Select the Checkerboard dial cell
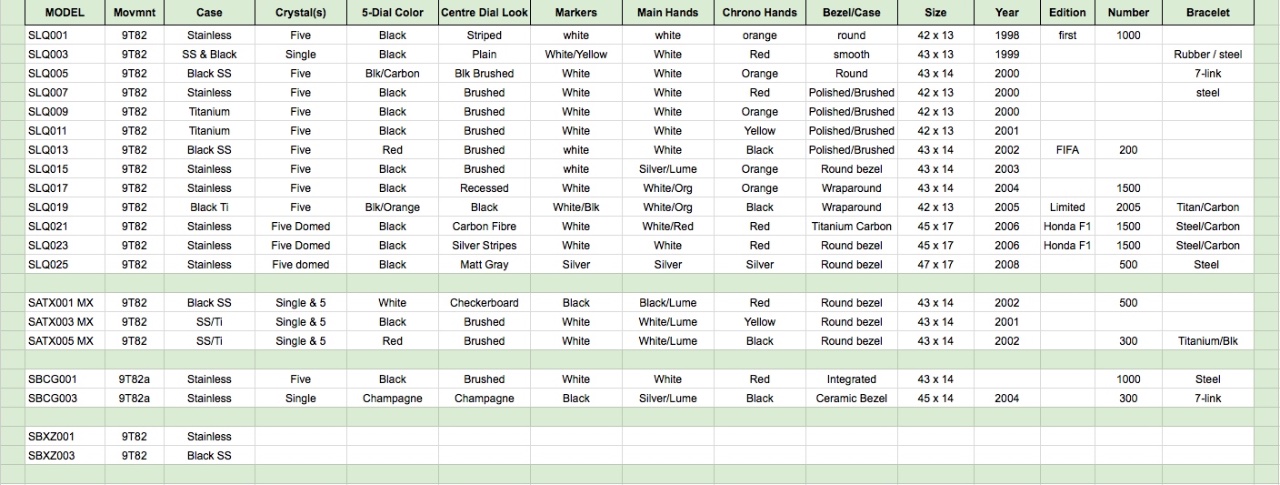The image size is (1280, 485). point(484,303)
